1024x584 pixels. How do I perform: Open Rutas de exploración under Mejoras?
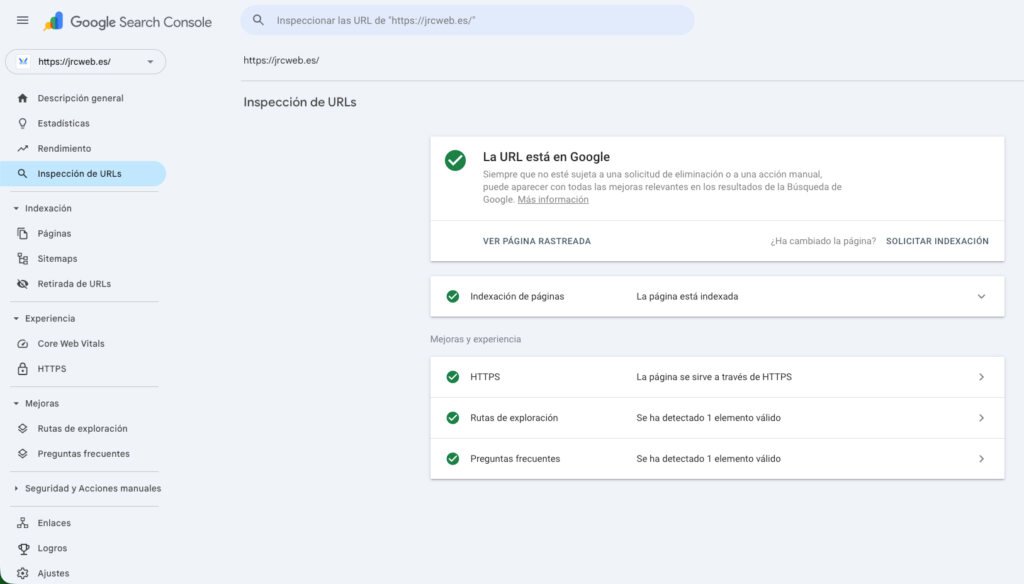(82, 428)
